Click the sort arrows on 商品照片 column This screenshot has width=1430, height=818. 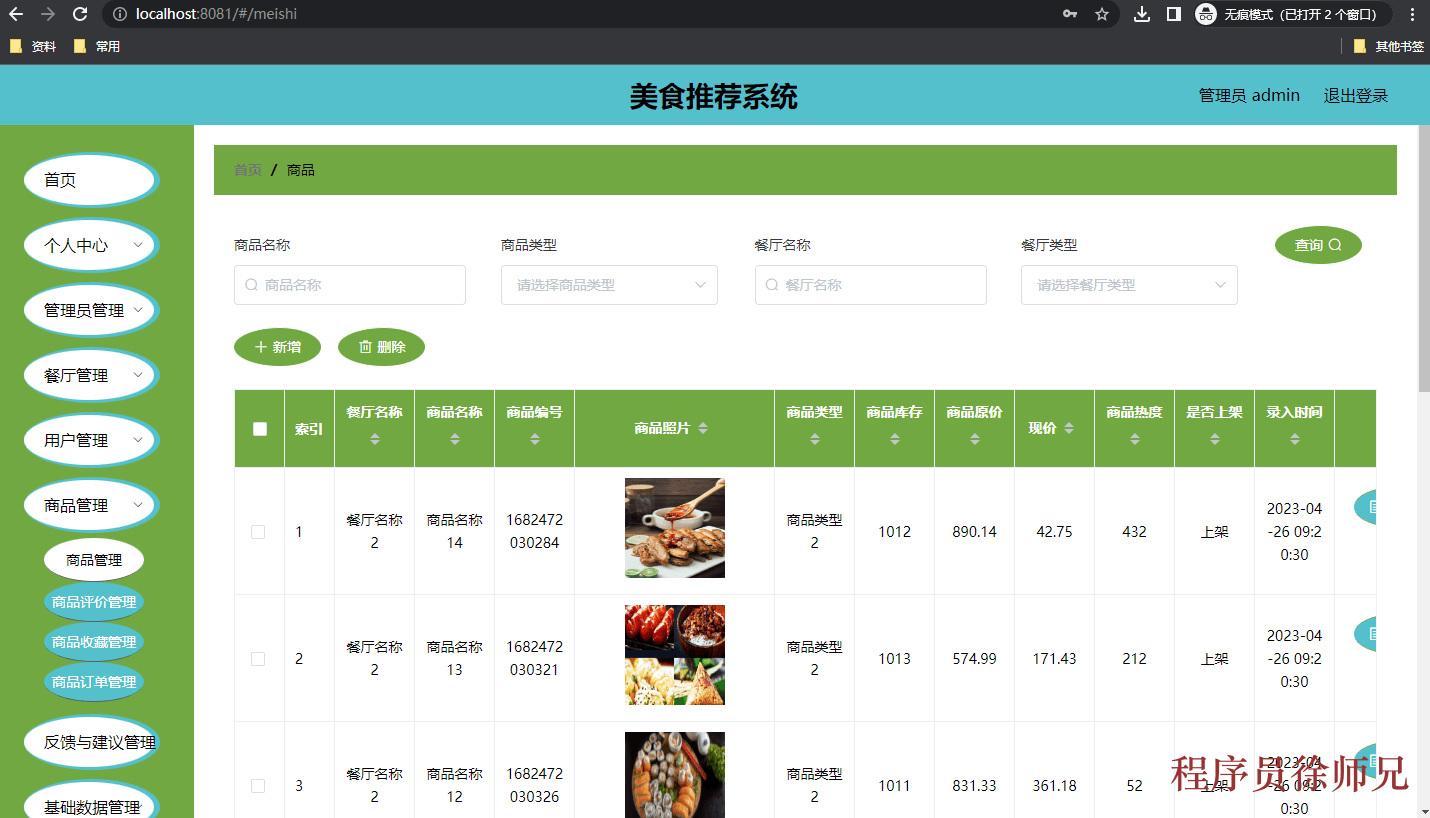703,428
